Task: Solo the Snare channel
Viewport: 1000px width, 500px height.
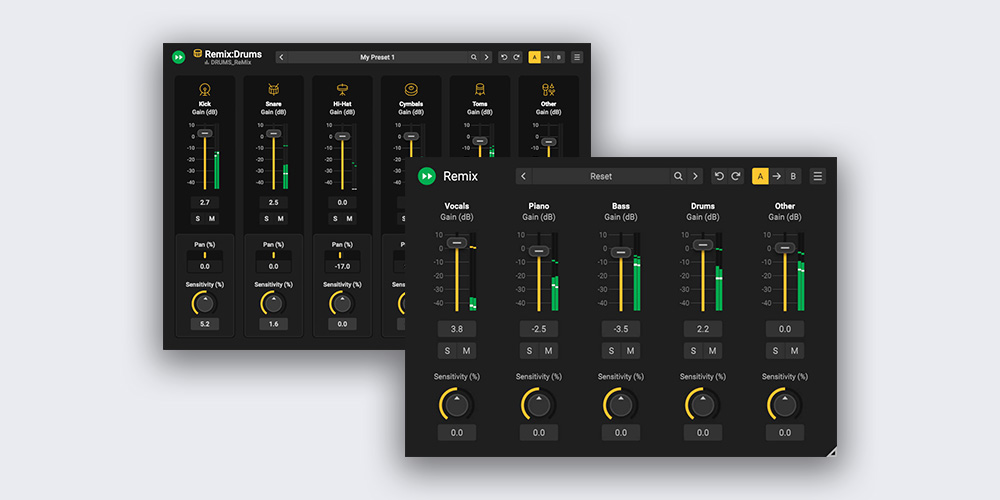Action: click(x=267, y=219)
